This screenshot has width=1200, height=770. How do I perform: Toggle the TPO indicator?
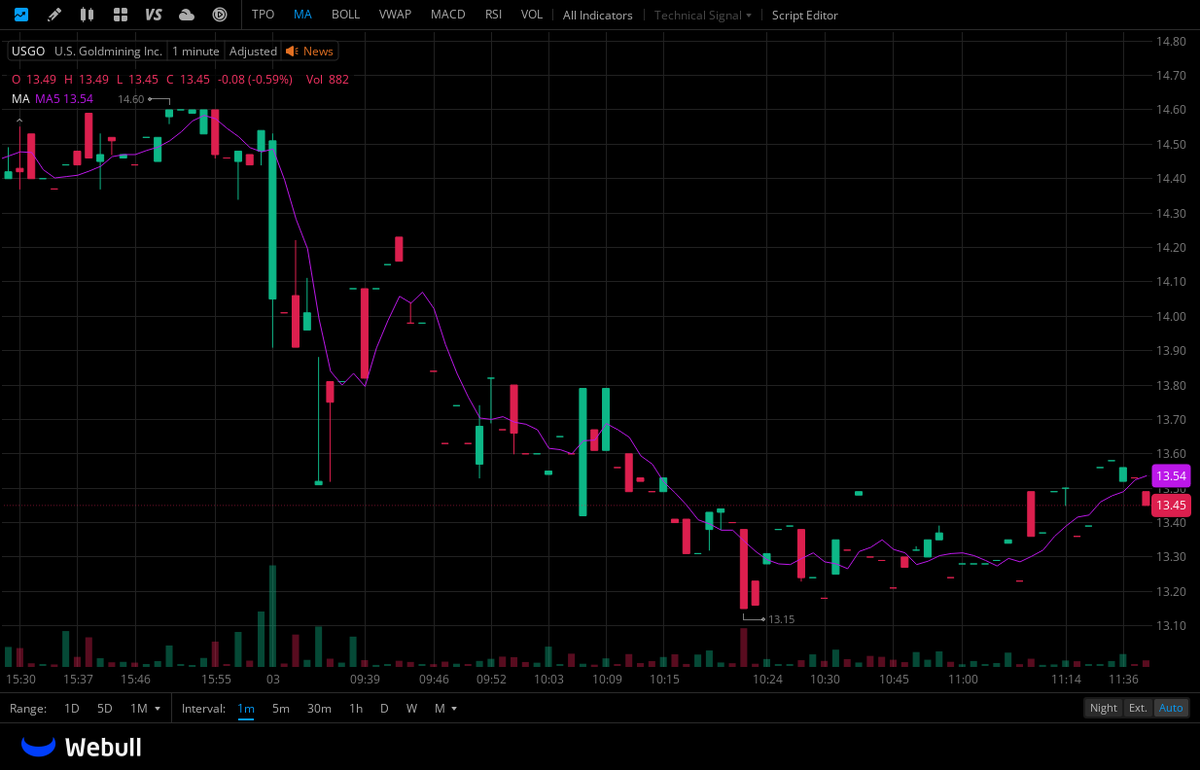[x=263, y=15]
